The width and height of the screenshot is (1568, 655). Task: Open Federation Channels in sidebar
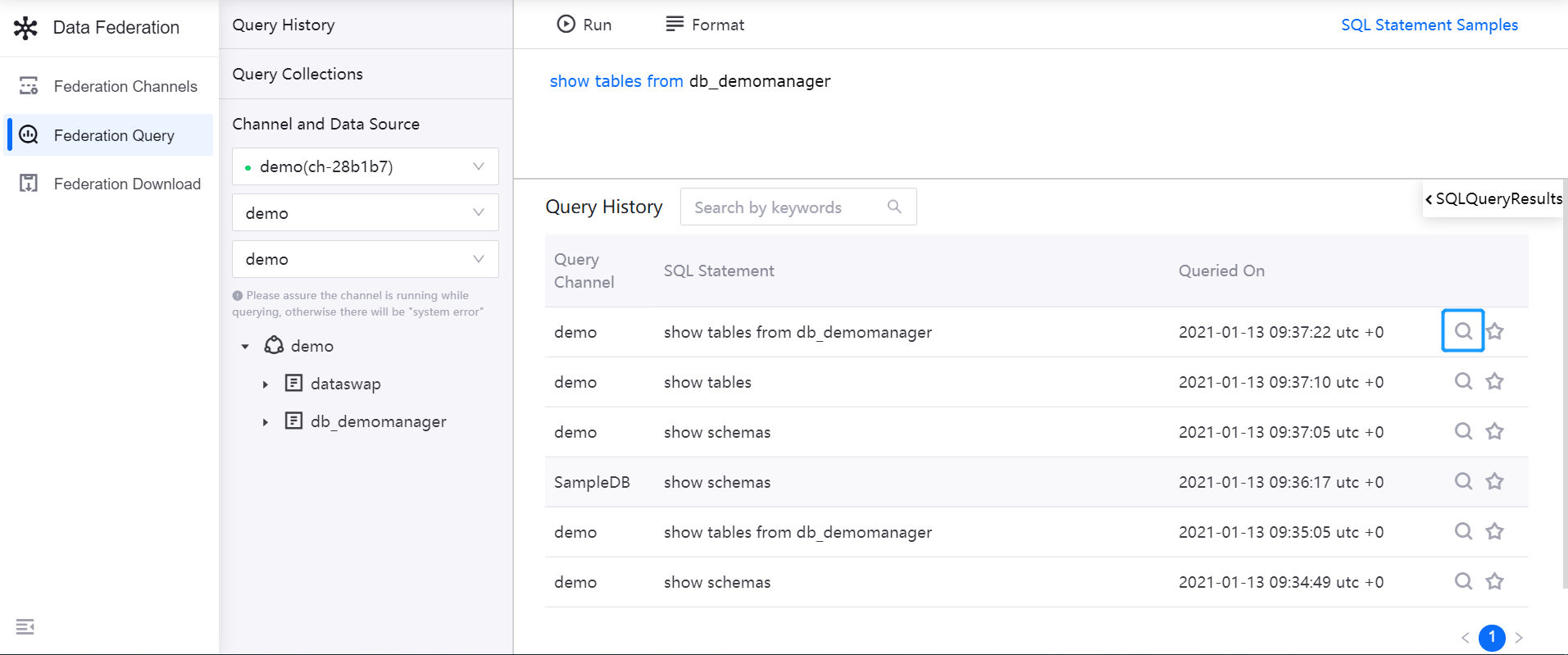[x=125, y=86]
